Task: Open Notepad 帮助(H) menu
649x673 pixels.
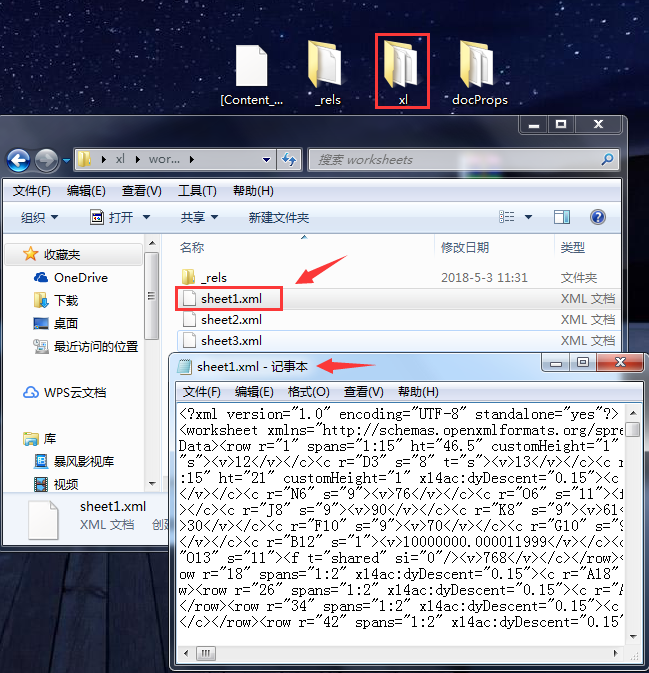Action: coord(418,391)
